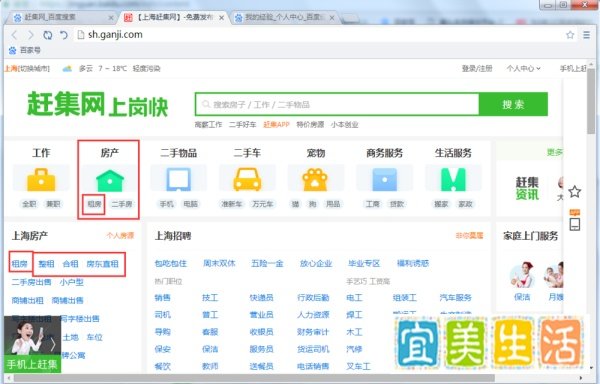Open a new browser tab

coord(350,18)
